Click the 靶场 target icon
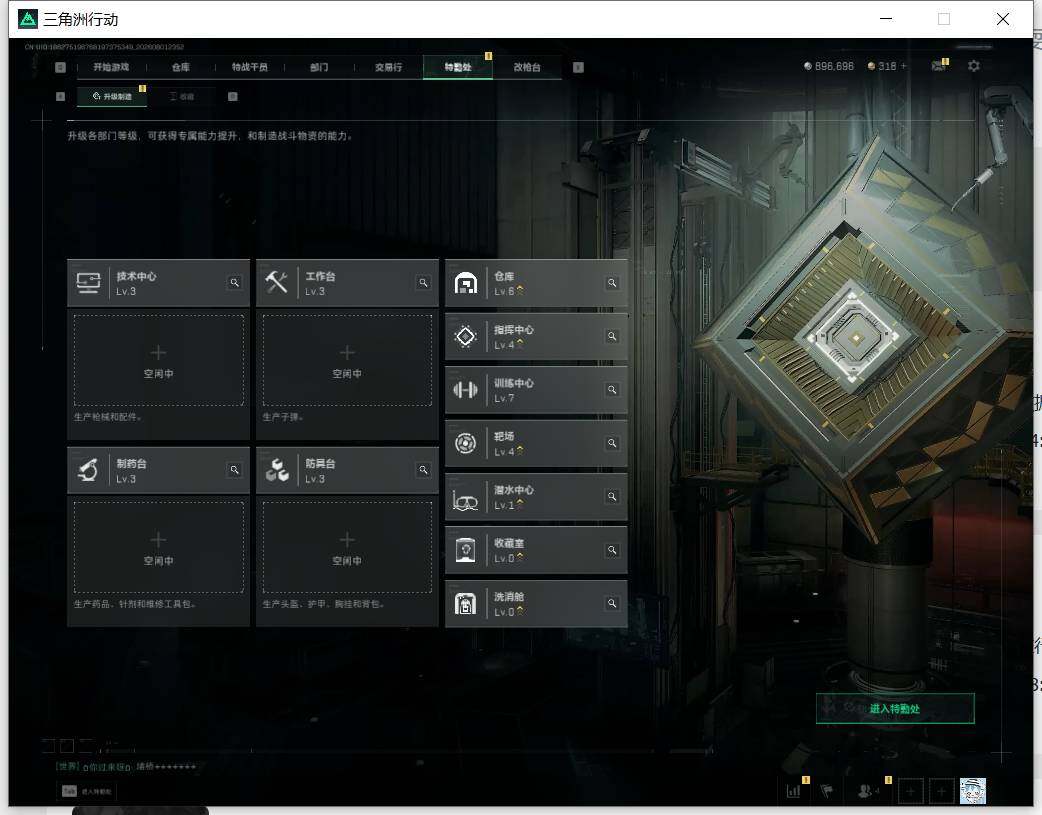The height and width of the screenshot is (815, 1042). tap(465, 443)
